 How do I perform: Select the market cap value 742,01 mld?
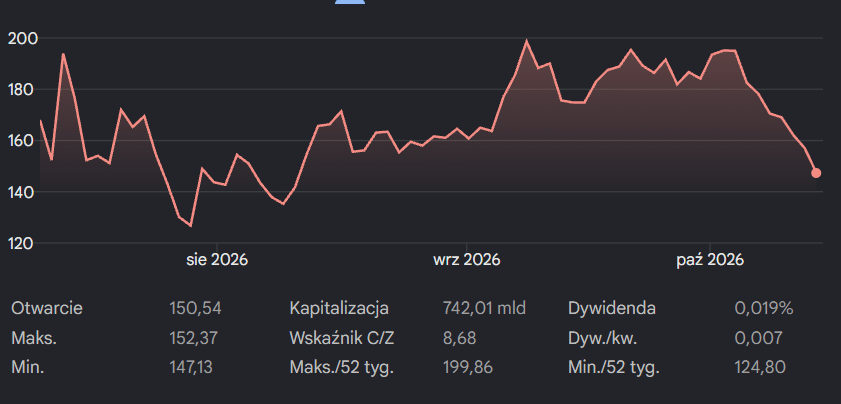[x=484, y=308]
